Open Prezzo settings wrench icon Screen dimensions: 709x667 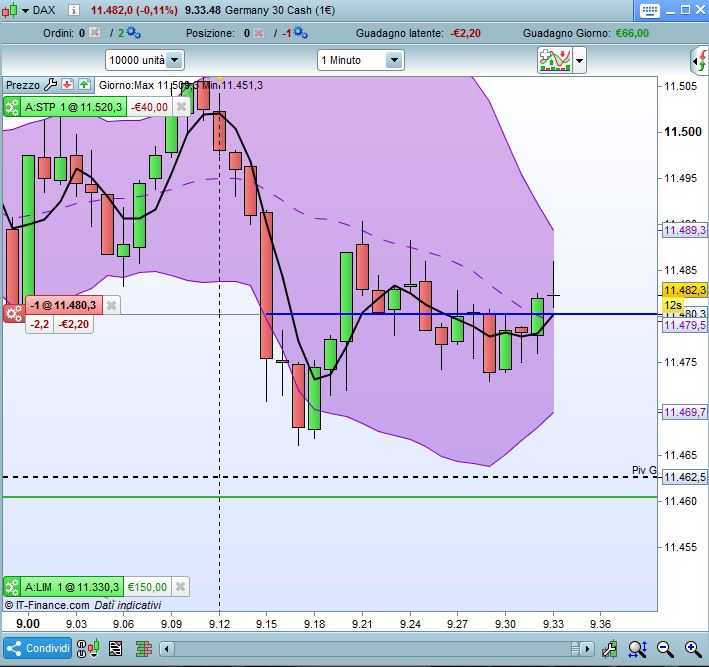(51, 85)
